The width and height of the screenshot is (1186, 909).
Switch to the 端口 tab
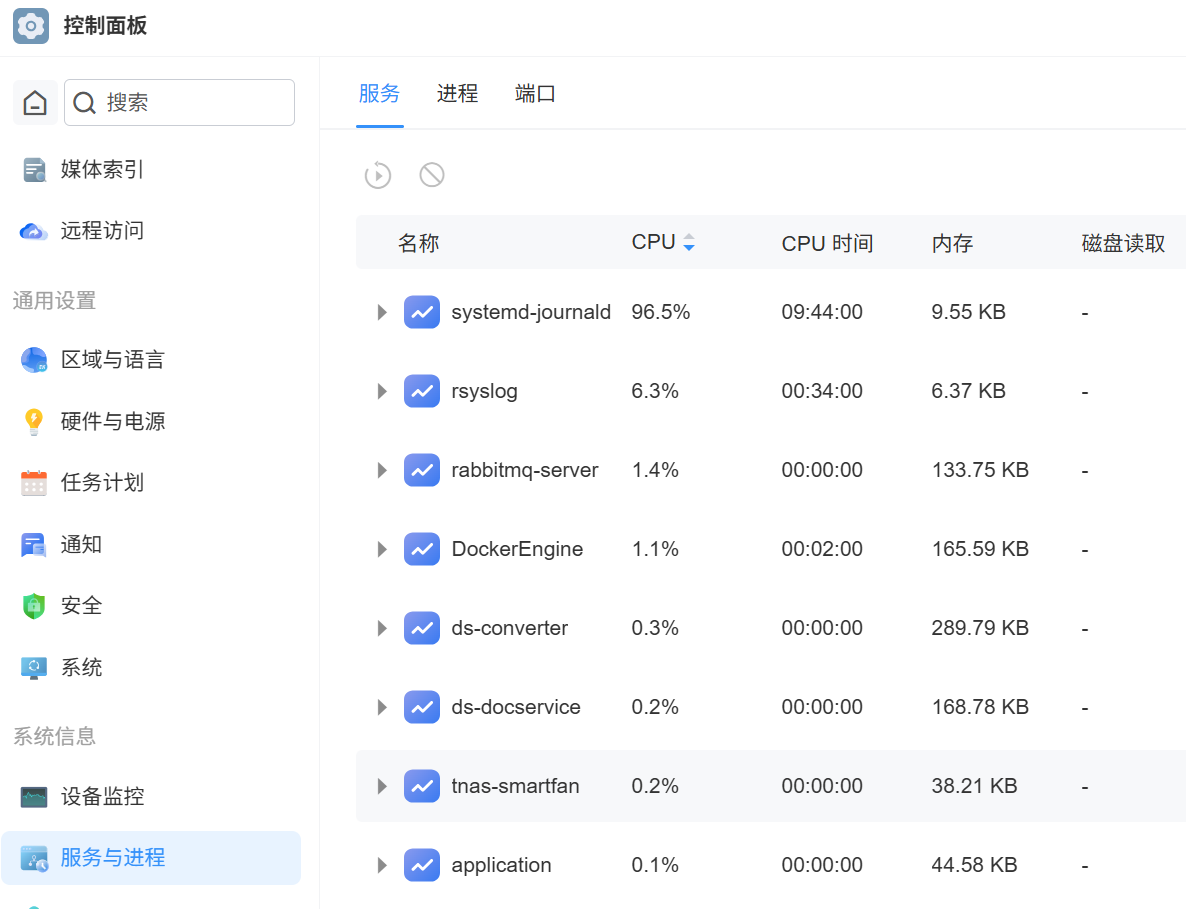point(536,94)
